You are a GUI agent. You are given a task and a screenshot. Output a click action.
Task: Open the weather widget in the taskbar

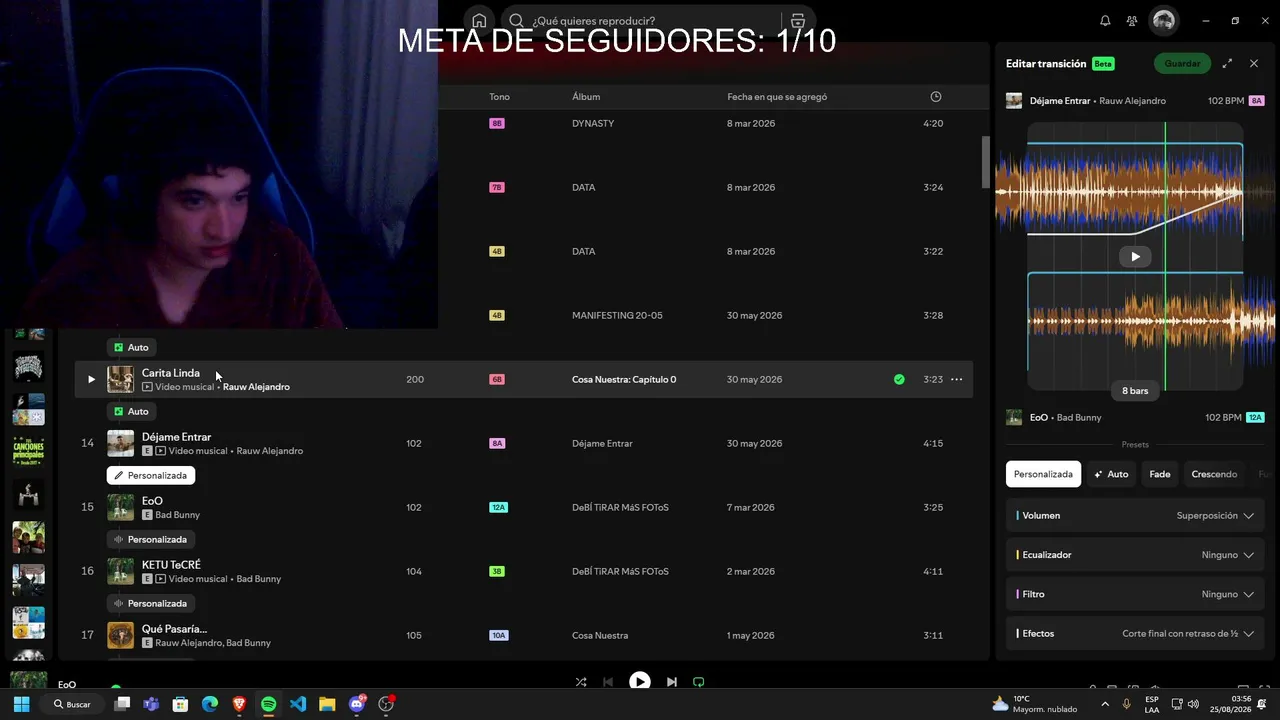coord(1034,704)
